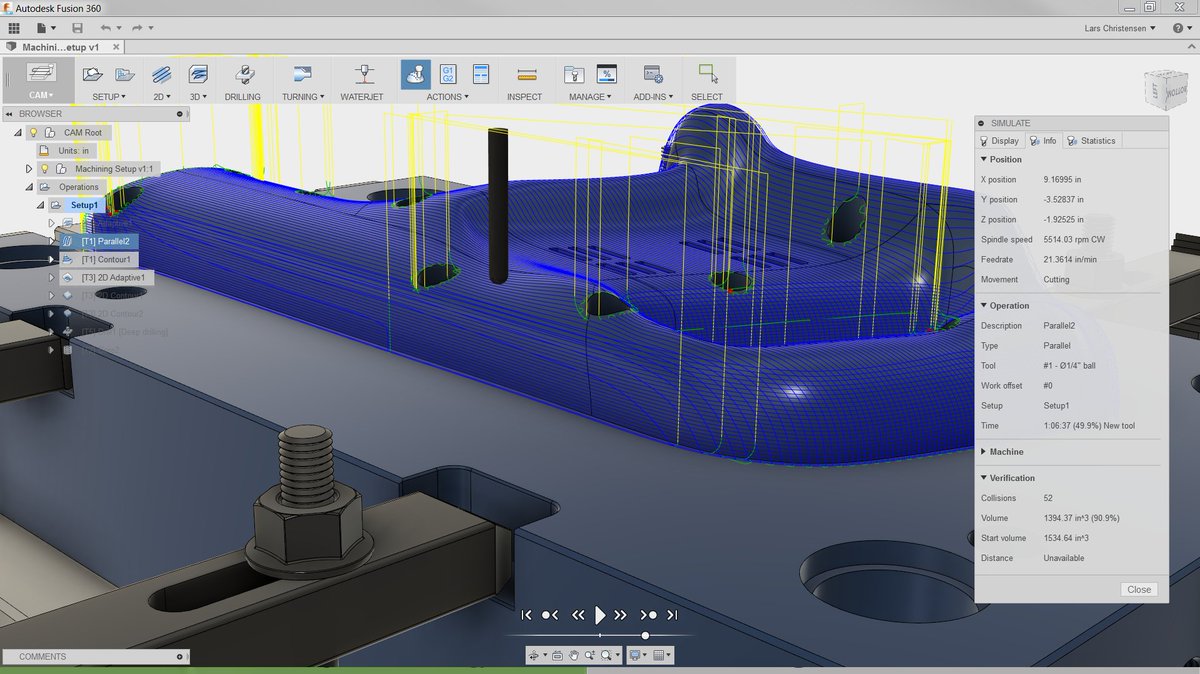The image size is (1200, 674).
Task: Collapse the Setup1 tree node
Action: point(41,205)
